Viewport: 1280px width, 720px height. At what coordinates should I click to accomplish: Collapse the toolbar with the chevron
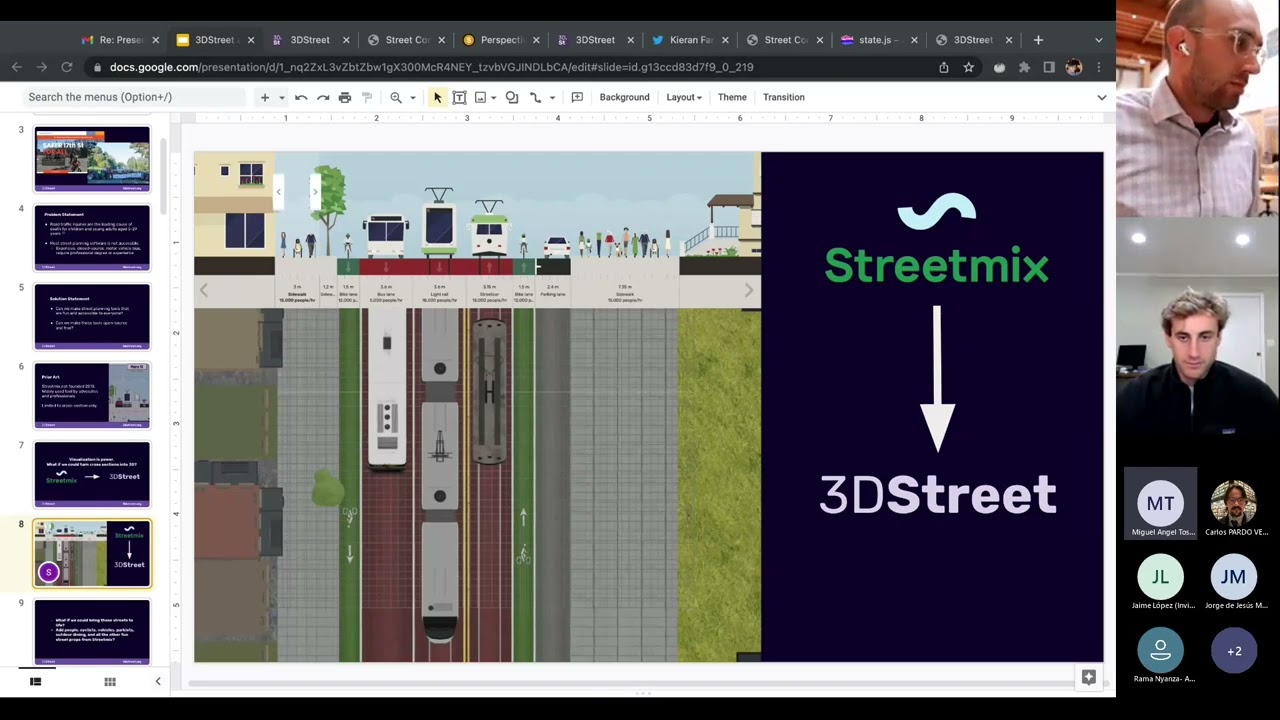pyautogui.click(x=1102, y=97)
